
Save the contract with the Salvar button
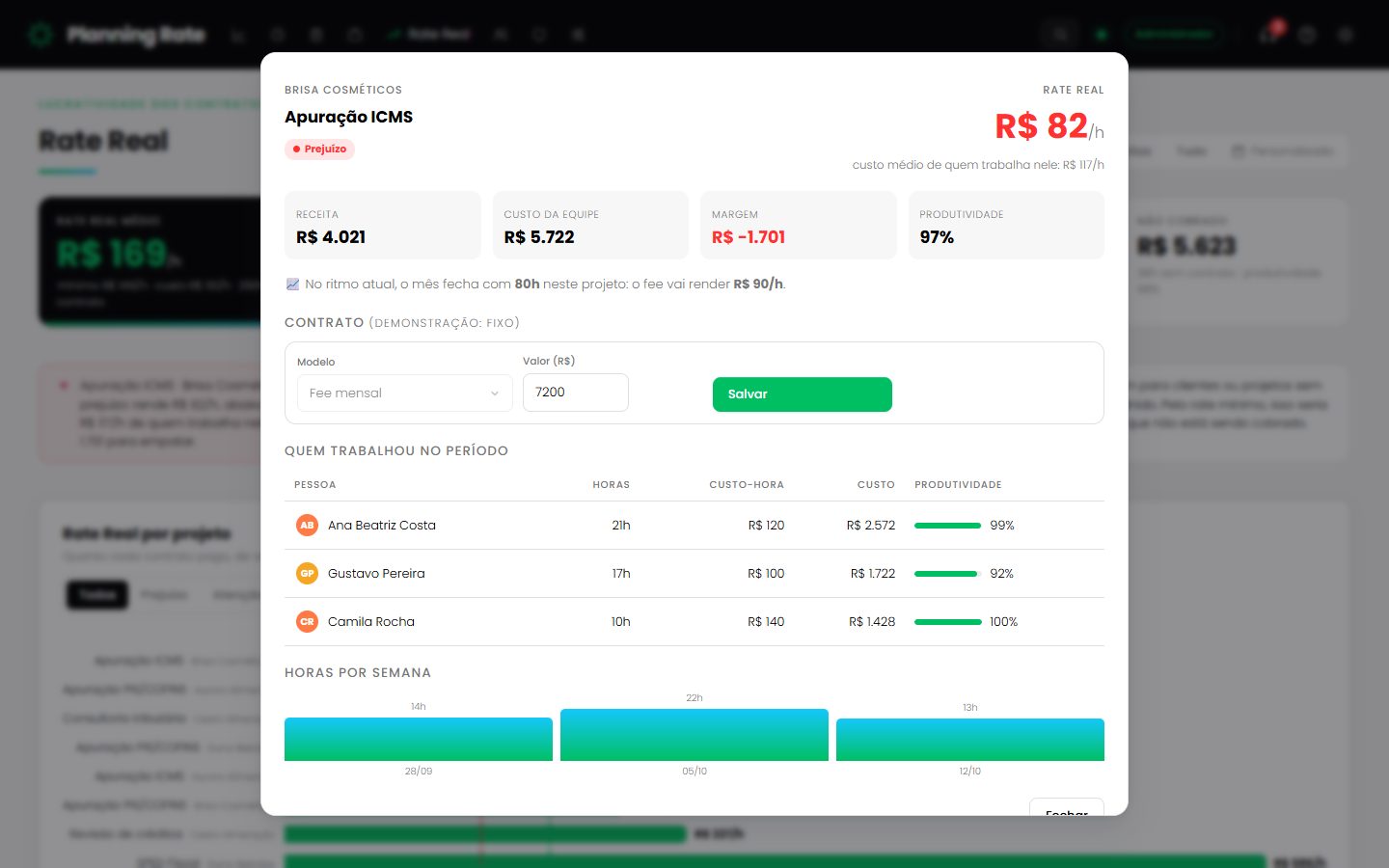pyautogui.click(x=803, y=394)
